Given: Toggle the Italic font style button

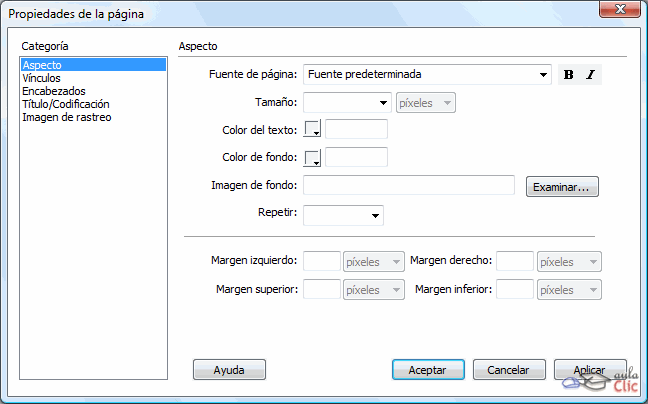Looking at the screenshot, I should 590,75.
